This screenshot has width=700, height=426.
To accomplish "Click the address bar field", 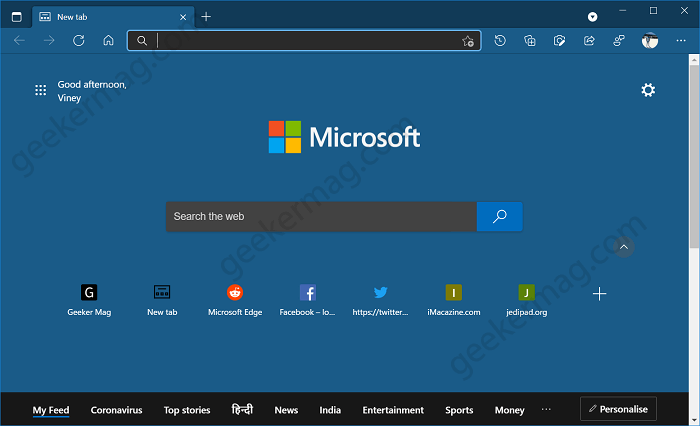I will (x=304, y=41).
